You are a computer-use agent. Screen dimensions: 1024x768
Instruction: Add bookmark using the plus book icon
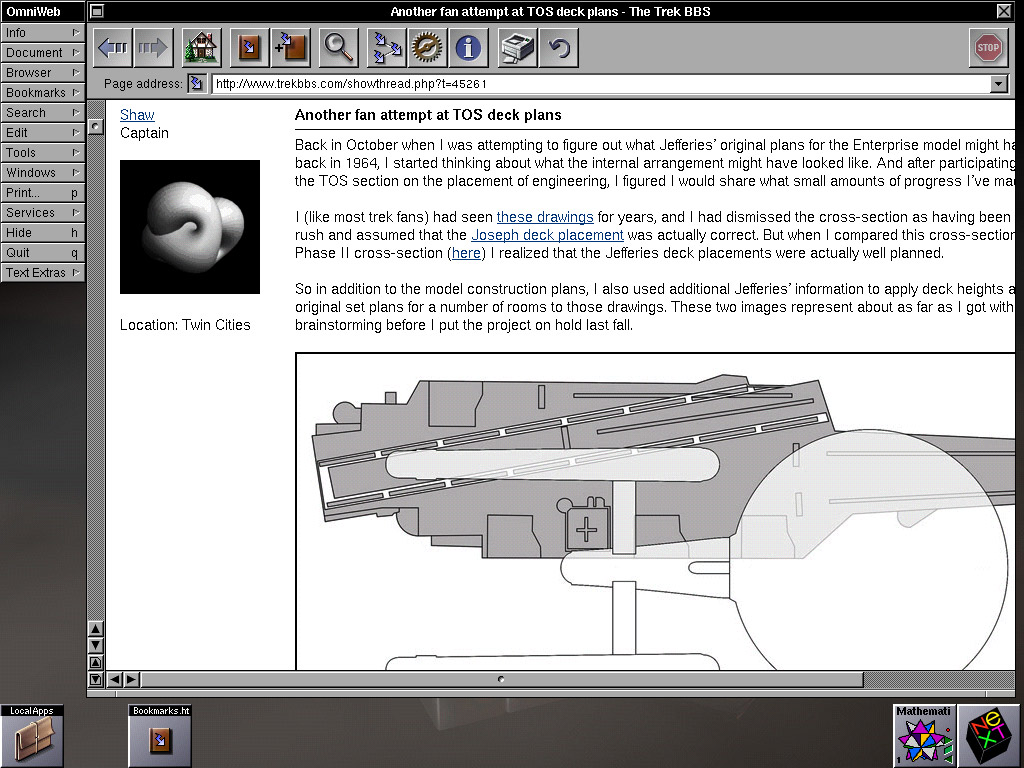[x=290, y=48]
